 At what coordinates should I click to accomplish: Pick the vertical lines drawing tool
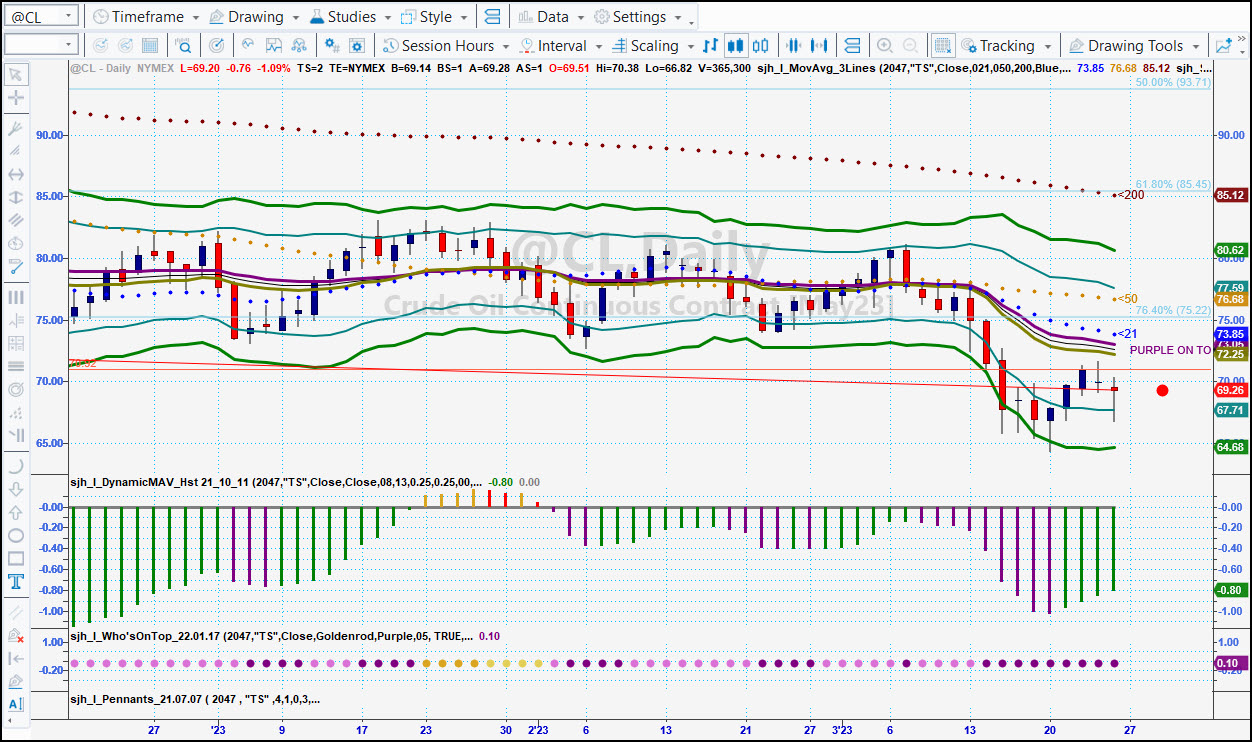(x=16, y=297)
